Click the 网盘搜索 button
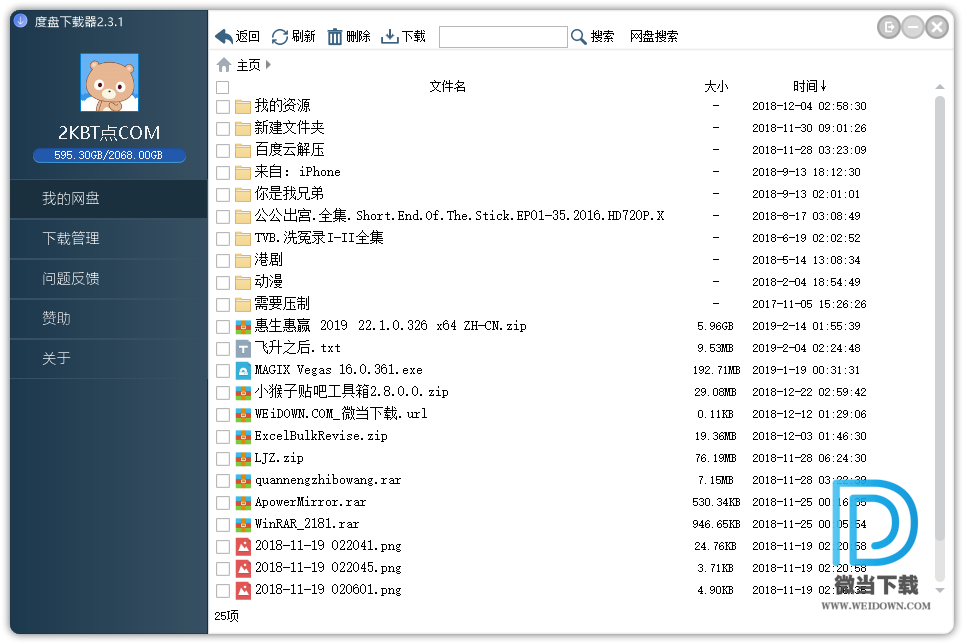Screen dimensions: 964x644 pos(654,37)
